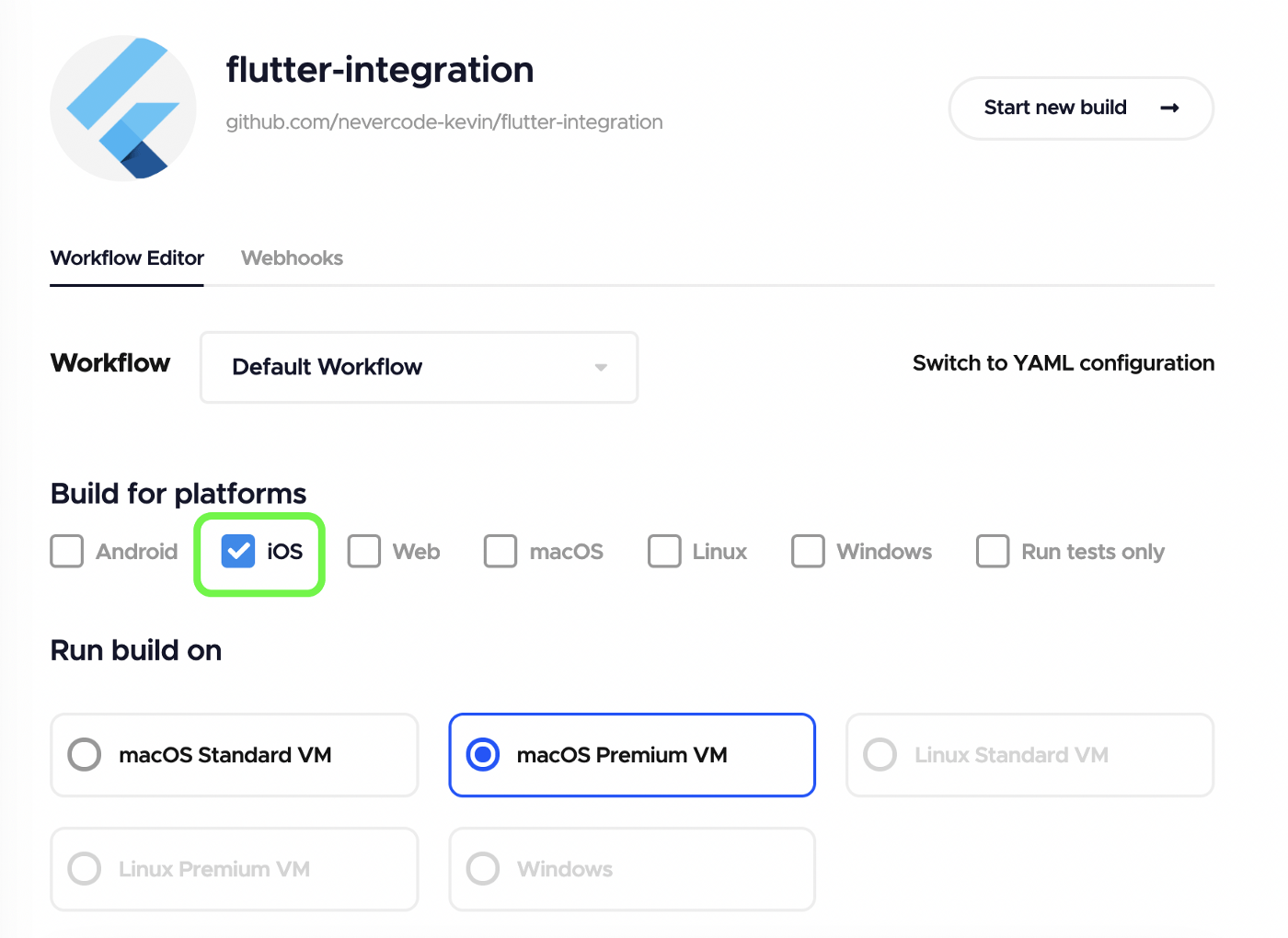
Task: Click the arrow in Start new build
Action: pos(1169,108)
